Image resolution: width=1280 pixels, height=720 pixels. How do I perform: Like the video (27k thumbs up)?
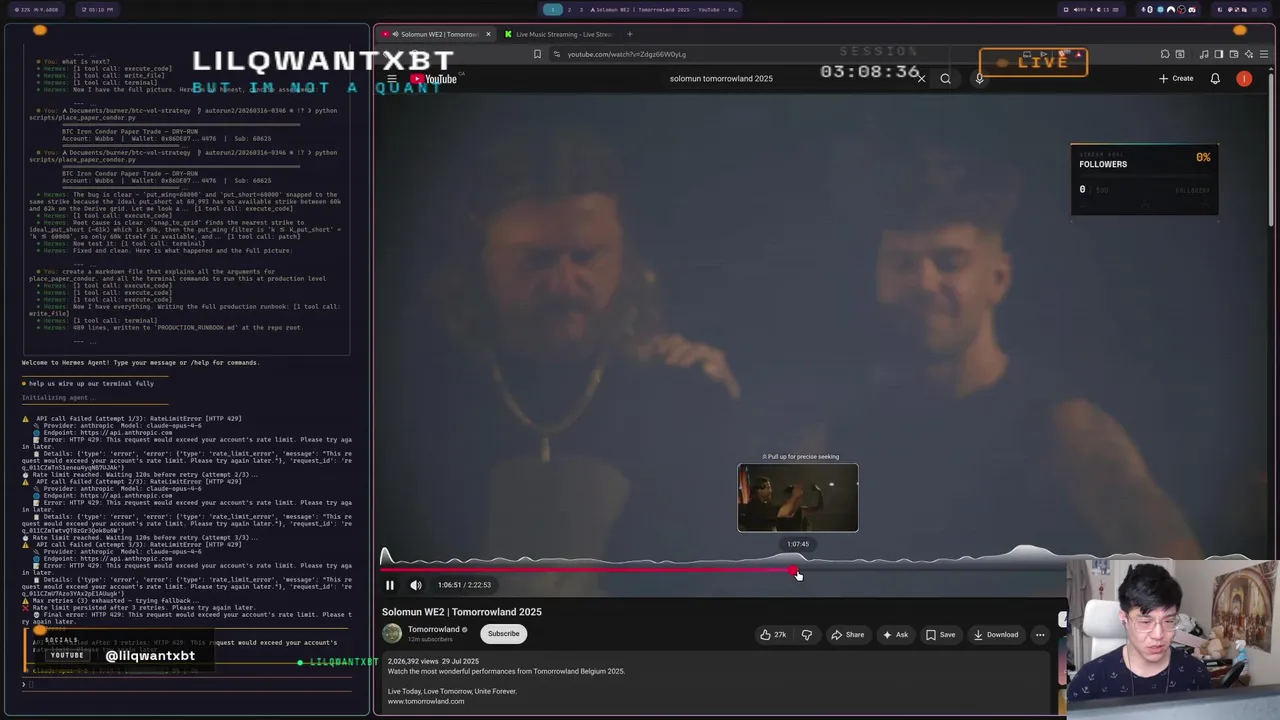tap(772, 634)
